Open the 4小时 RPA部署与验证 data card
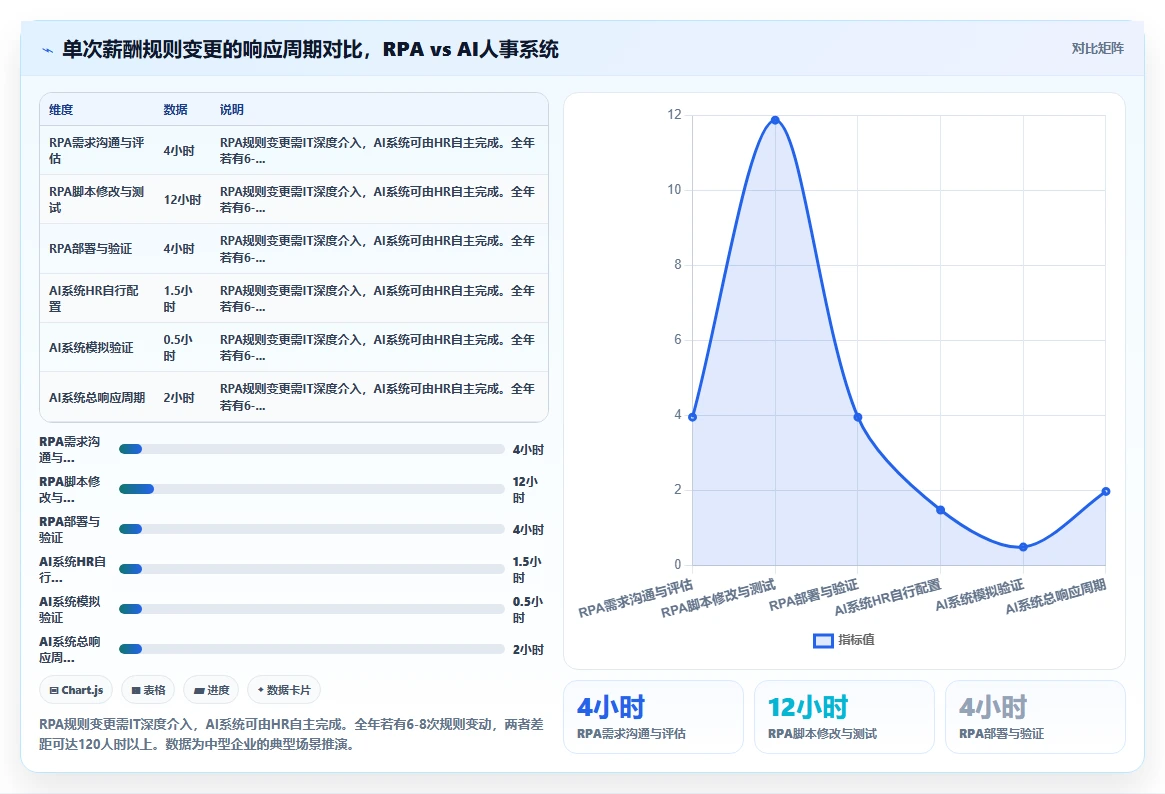The width and height of the screenshot is (1165, 794). point(1035,717)
